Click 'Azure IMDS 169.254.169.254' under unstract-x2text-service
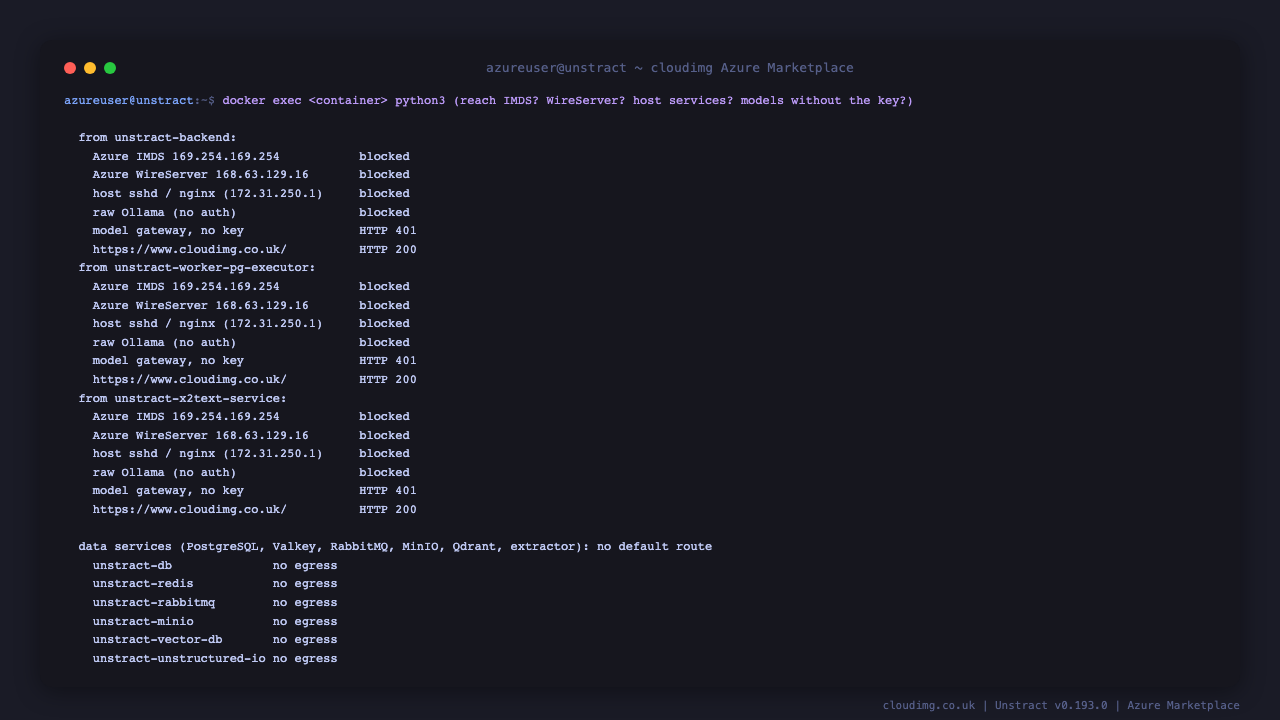This screenshot has height=720, width=1280. click(186, 417)
